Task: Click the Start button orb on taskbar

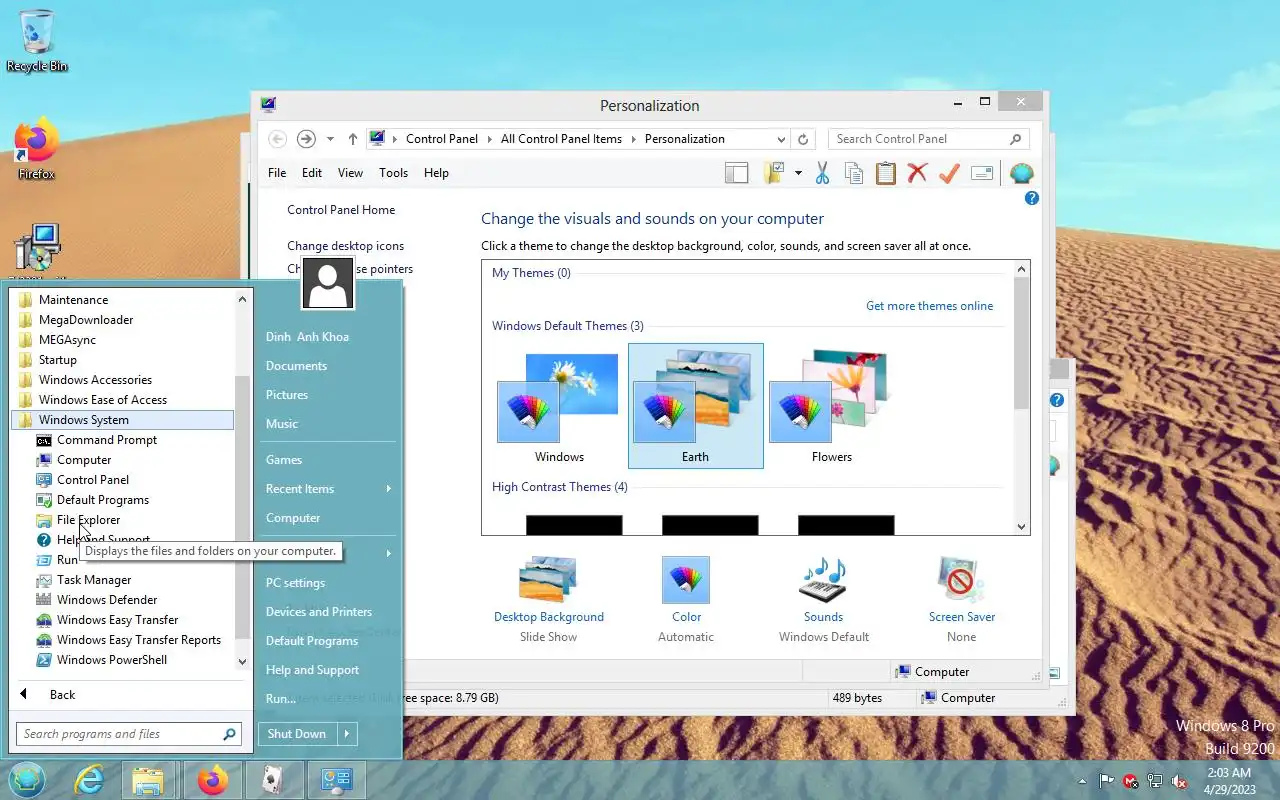Action: pyautogui.click(x=27, y=780)
